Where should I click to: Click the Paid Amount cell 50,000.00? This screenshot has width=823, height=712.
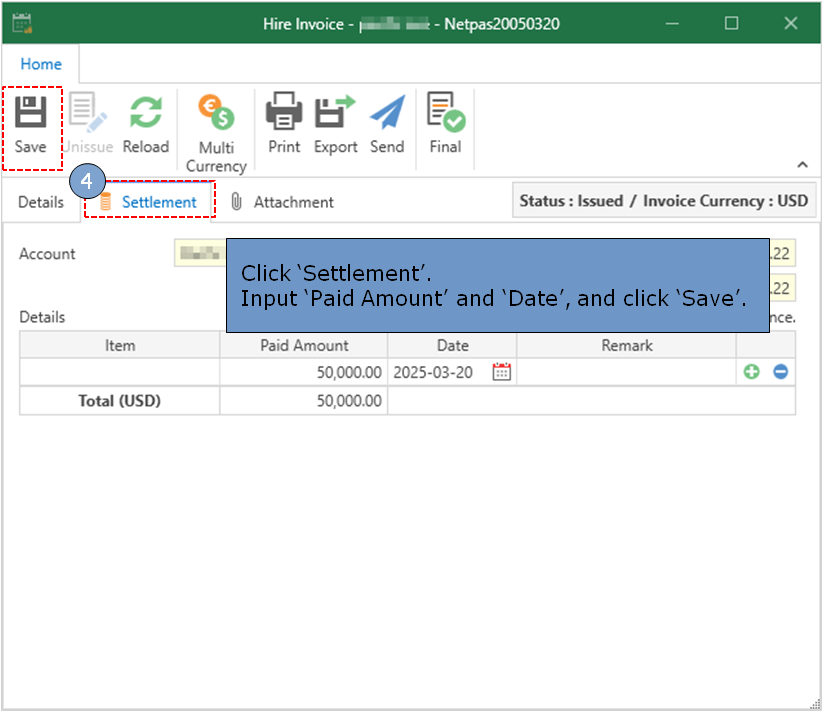[304, 372]
